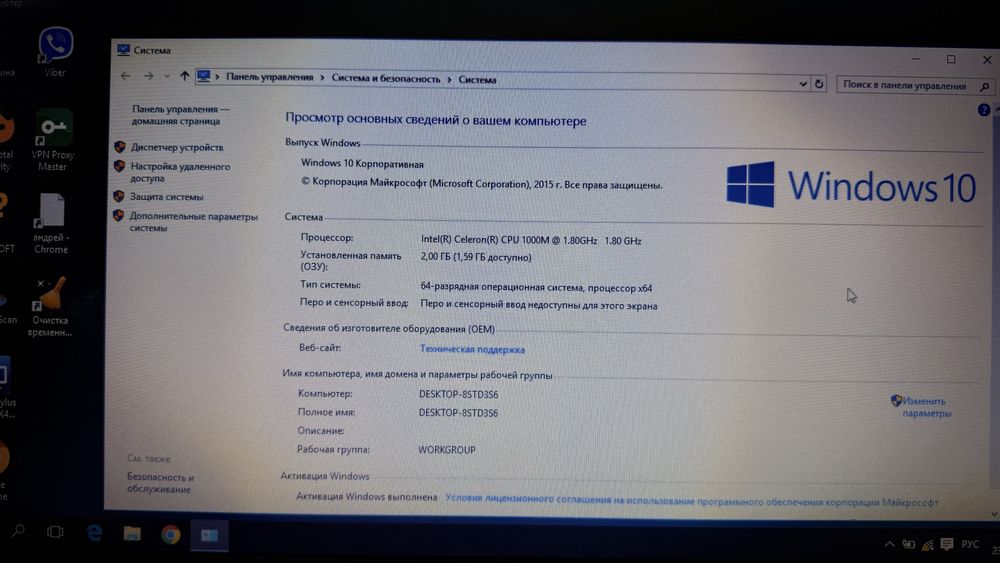The image size is (1000, 563).
Task: Select Панель управления breadcrumb
Action: tap(270, 77)
